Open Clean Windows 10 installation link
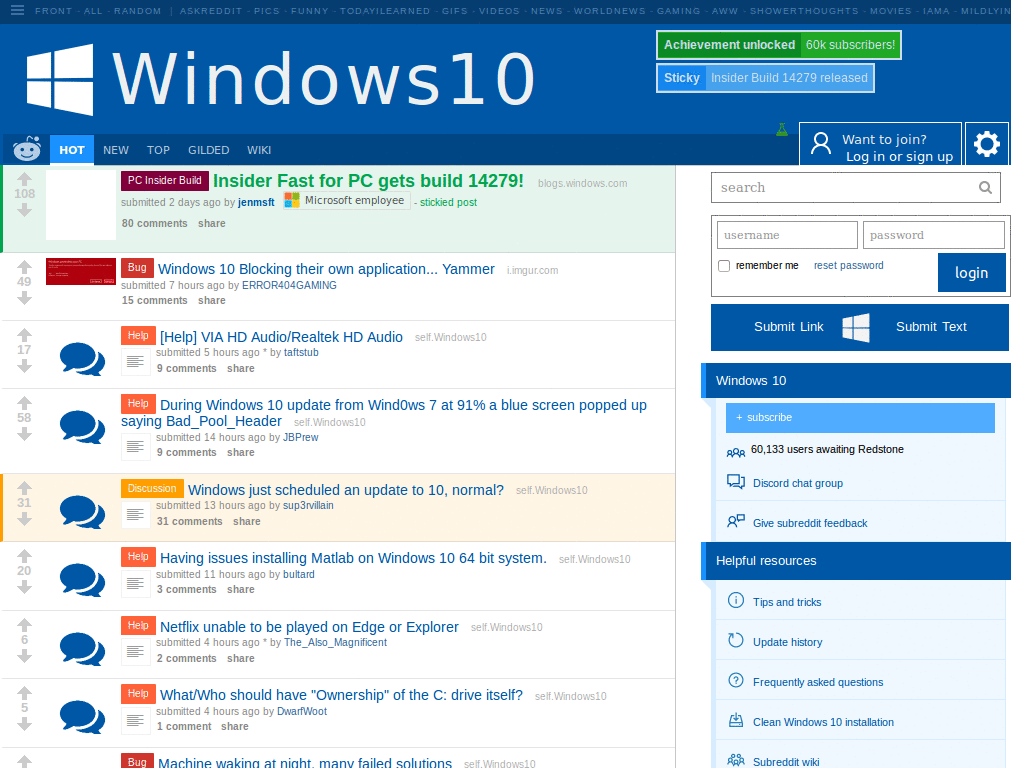The image size is (1024, 768). [x=823, y=722]
